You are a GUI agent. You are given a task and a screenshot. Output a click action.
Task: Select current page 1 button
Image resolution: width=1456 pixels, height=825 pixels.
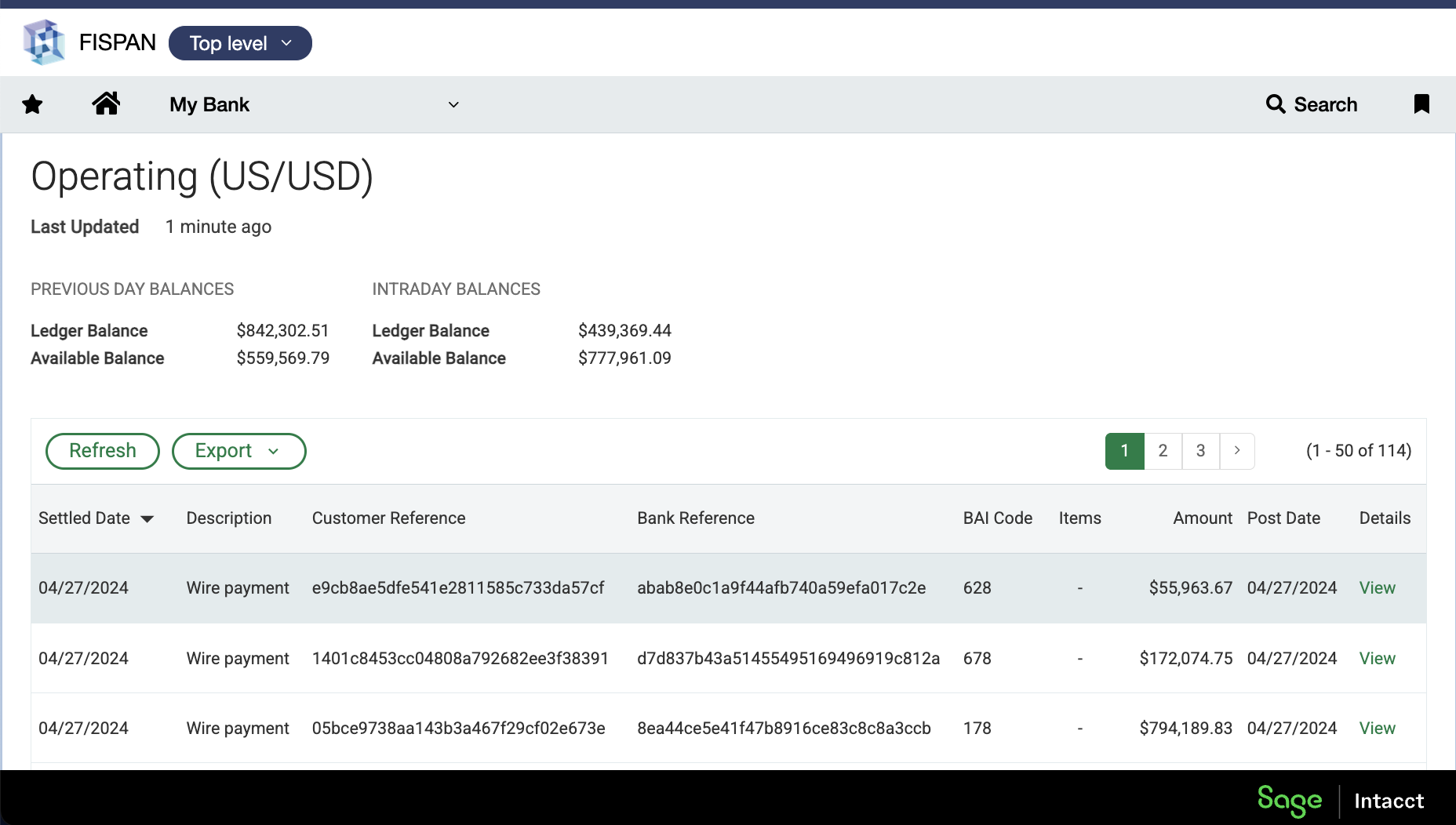1124,451
